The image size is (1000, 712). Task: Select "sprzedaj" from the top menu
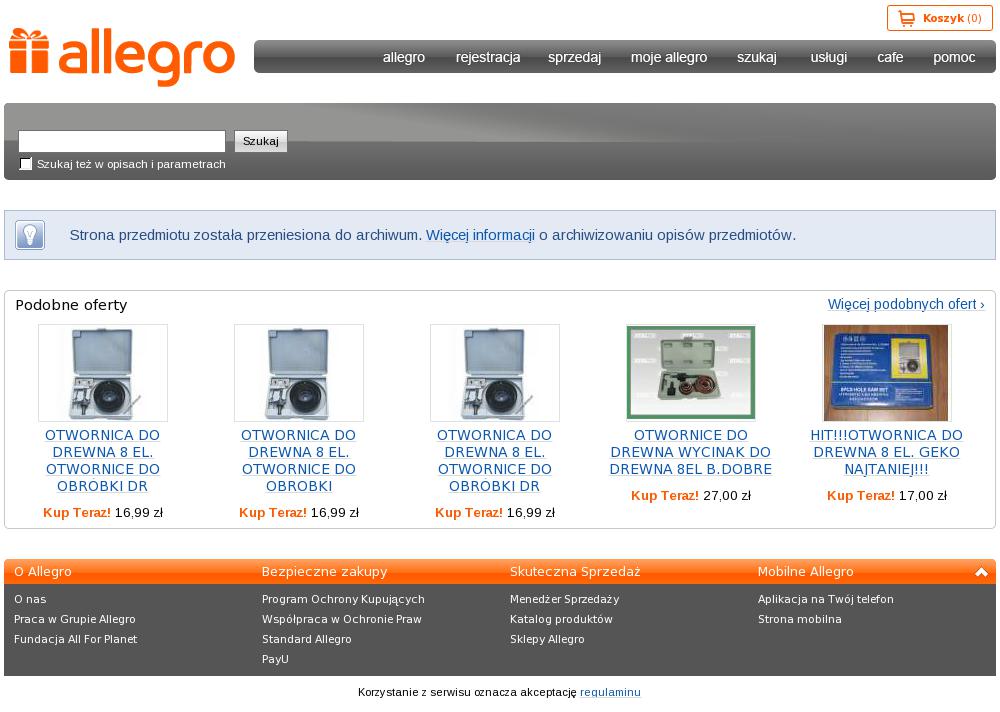coord(574,57)
